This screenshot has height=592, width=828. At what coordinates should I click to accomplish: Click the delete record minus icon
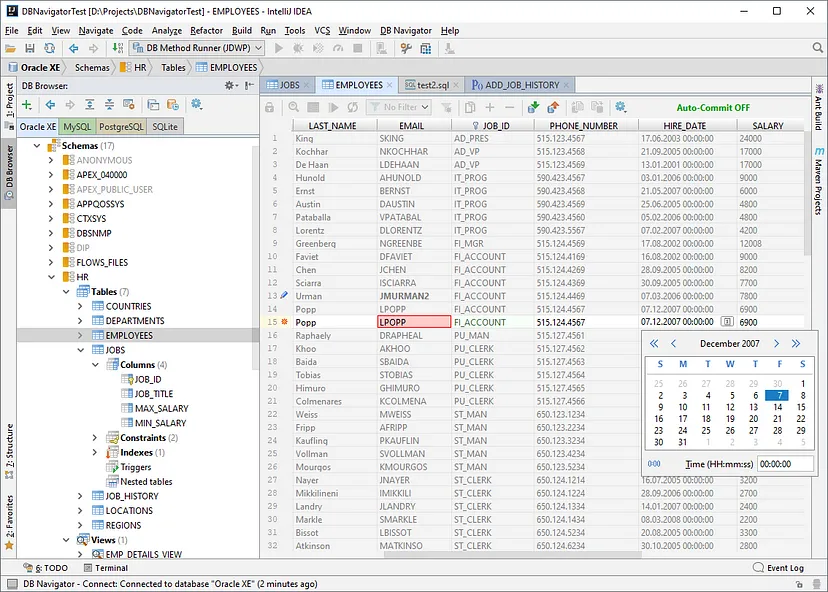pyautogui.click(x=510, y=107)
